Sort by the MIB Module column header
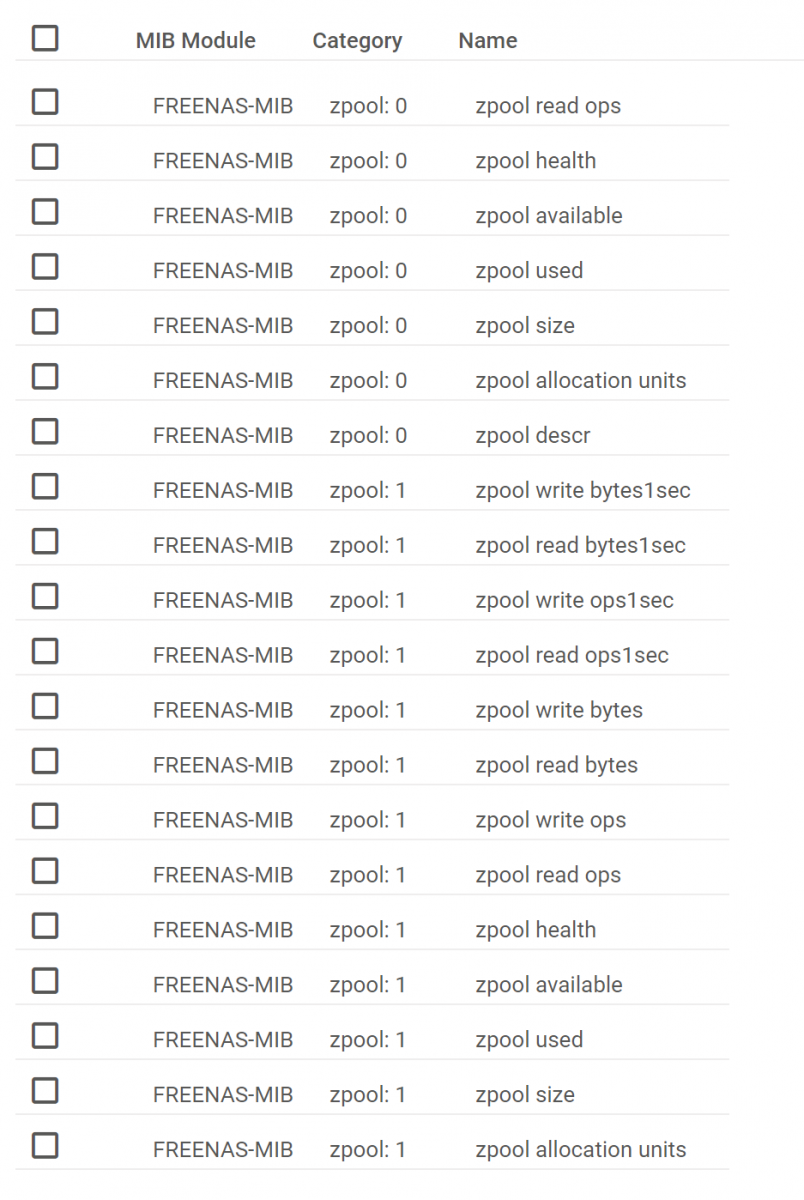This screenshot has width=804, height=1200. [x=196, y=41]
